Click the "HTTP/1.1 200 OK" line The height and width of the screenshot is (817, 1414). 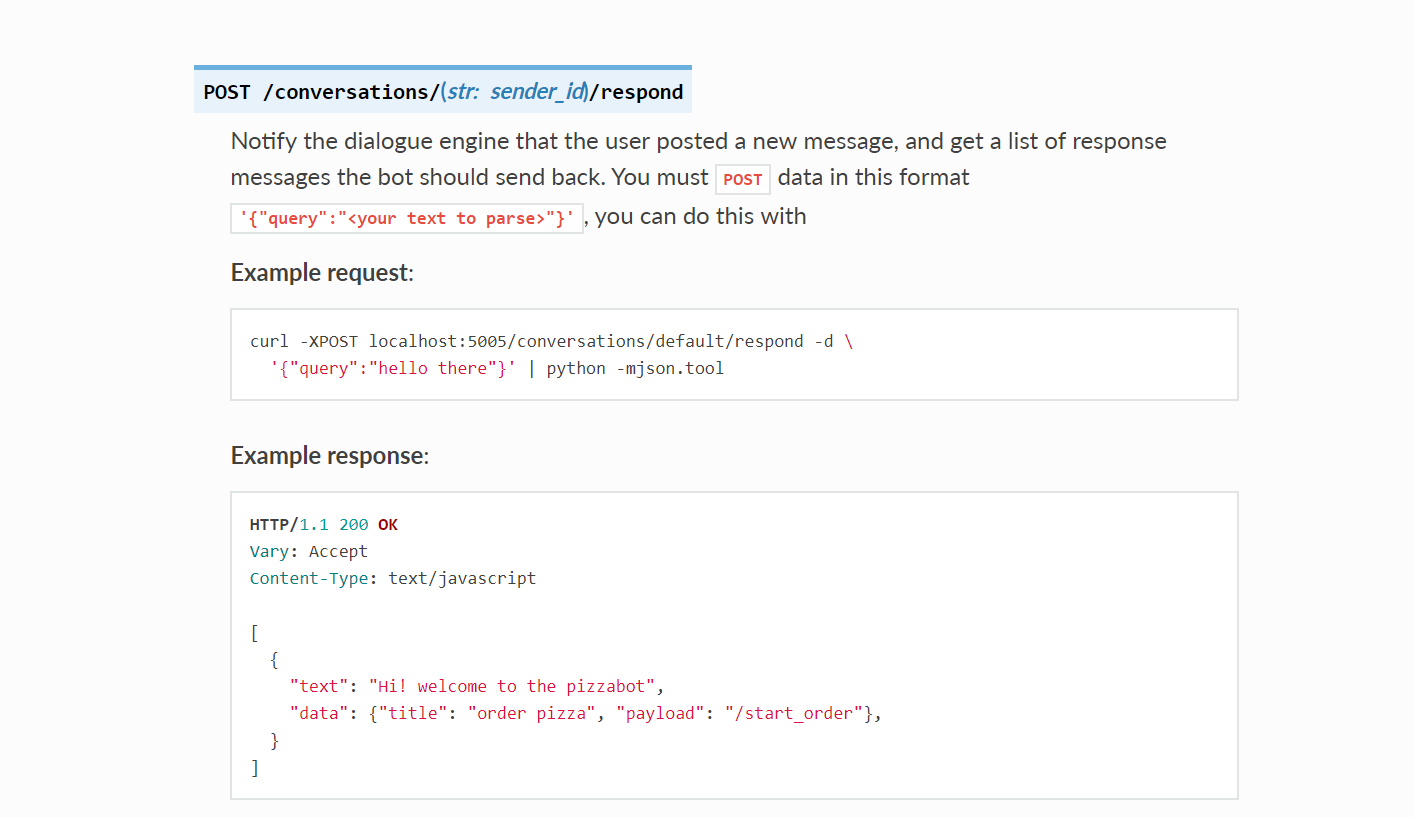coord(324,525)
